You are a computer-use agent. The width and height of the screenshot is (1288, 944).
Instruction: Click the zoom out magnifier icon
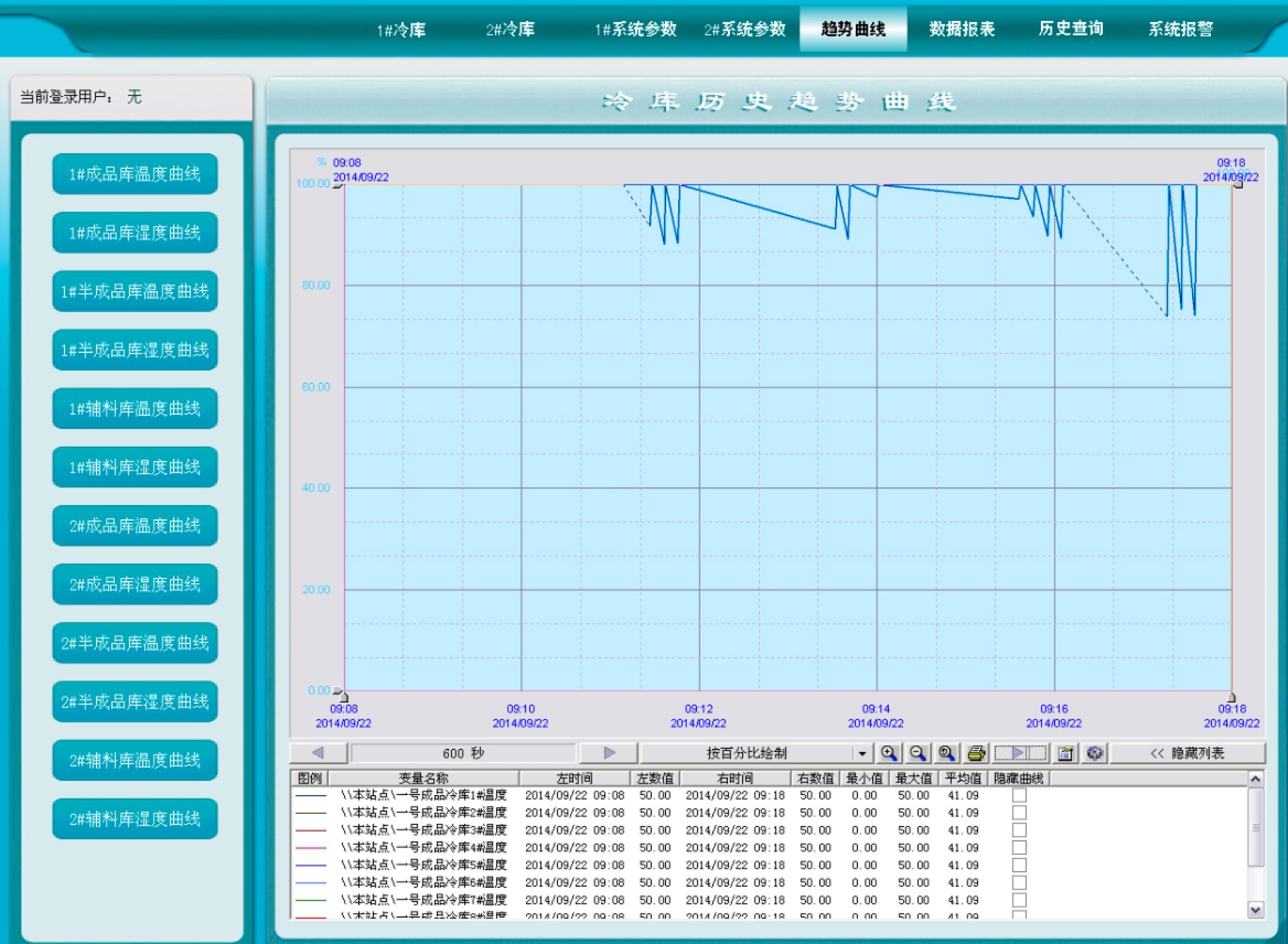[918, 753]
